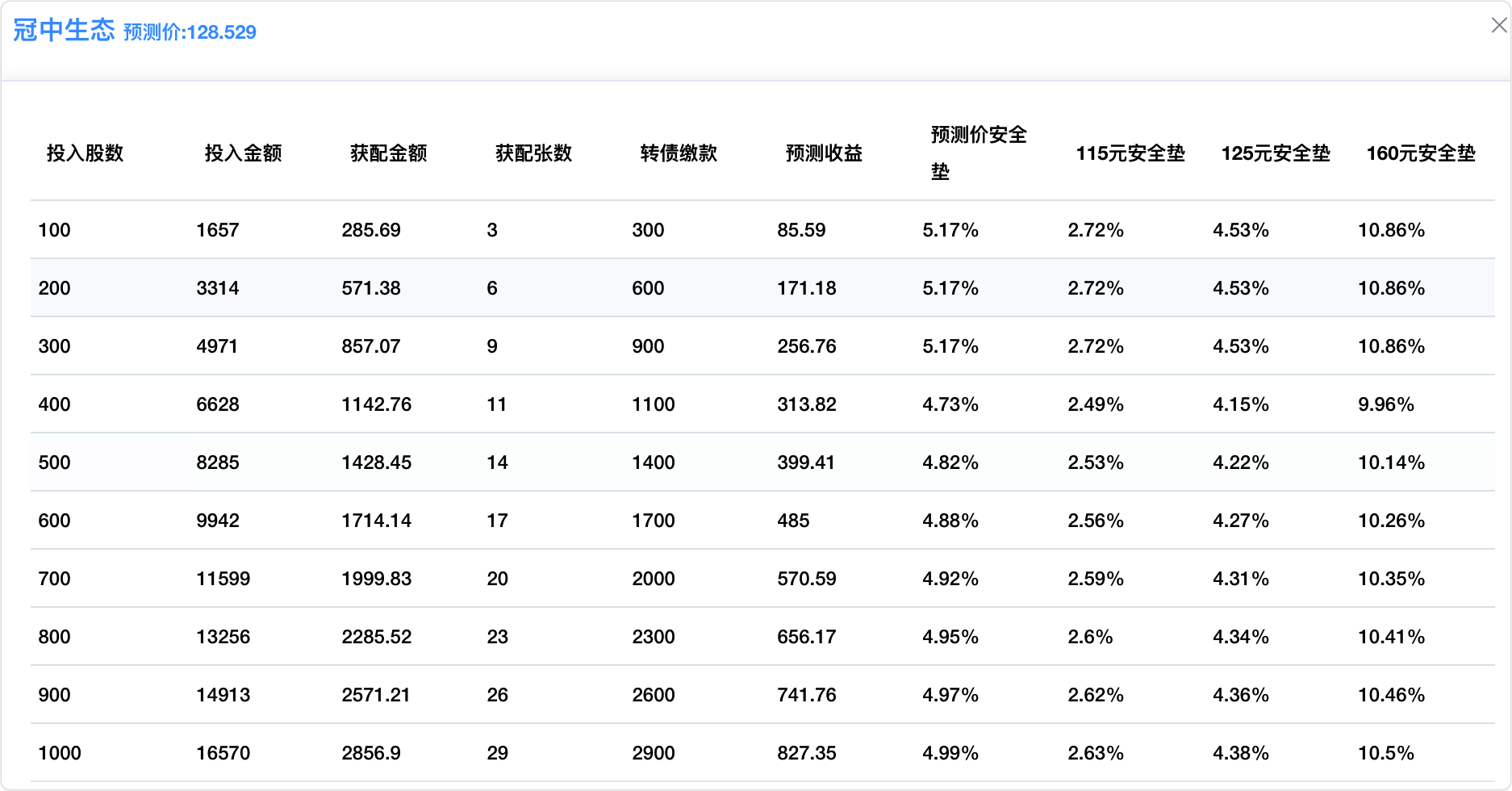Click the 获配张数 column header
The height and width of the screenshot is (791, 1512).
(x=533, y=153)
